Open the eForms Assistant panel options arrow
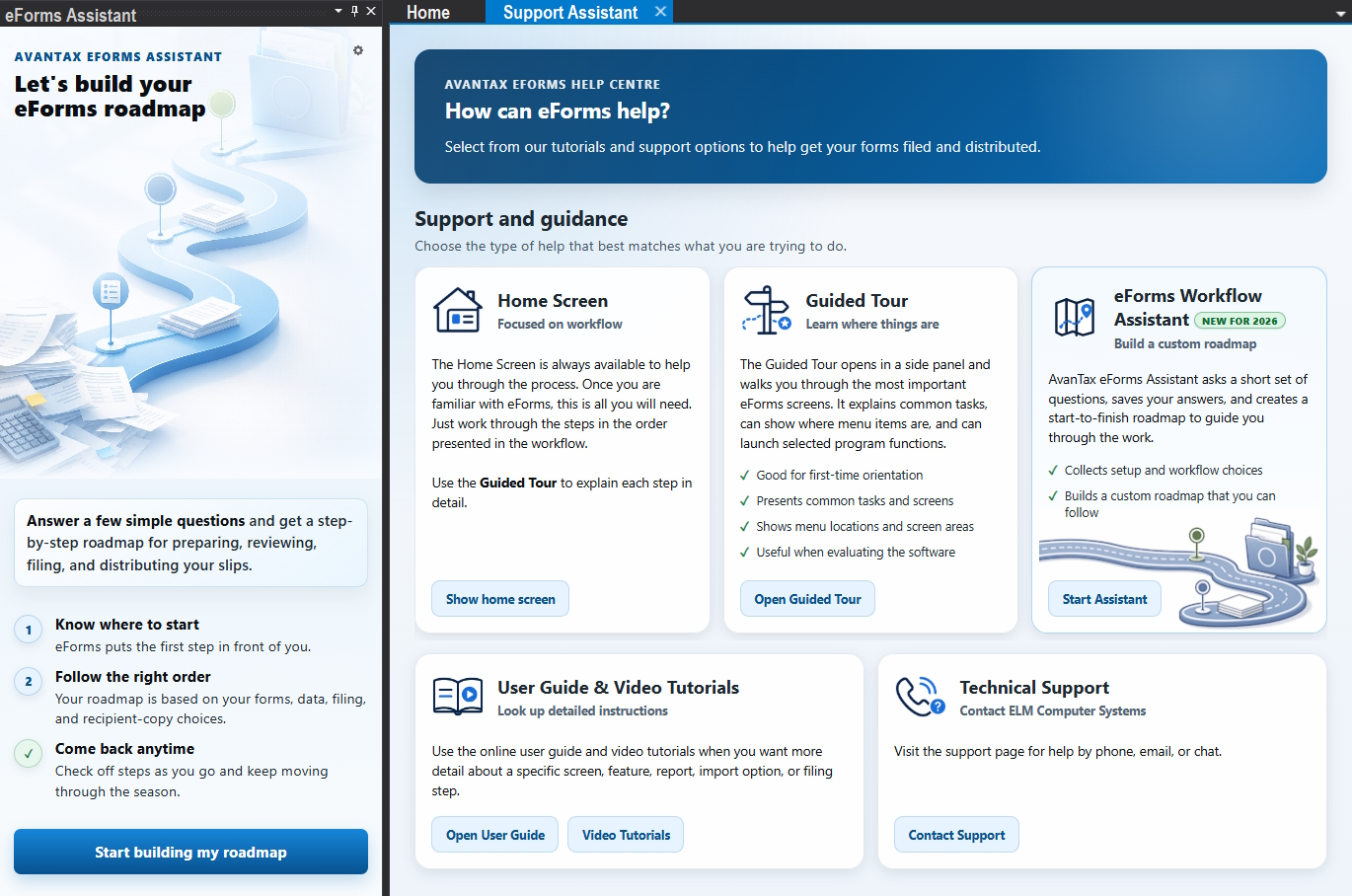Image resolution: width=1352 pixels, height=896 pixels. coord(338,11)
